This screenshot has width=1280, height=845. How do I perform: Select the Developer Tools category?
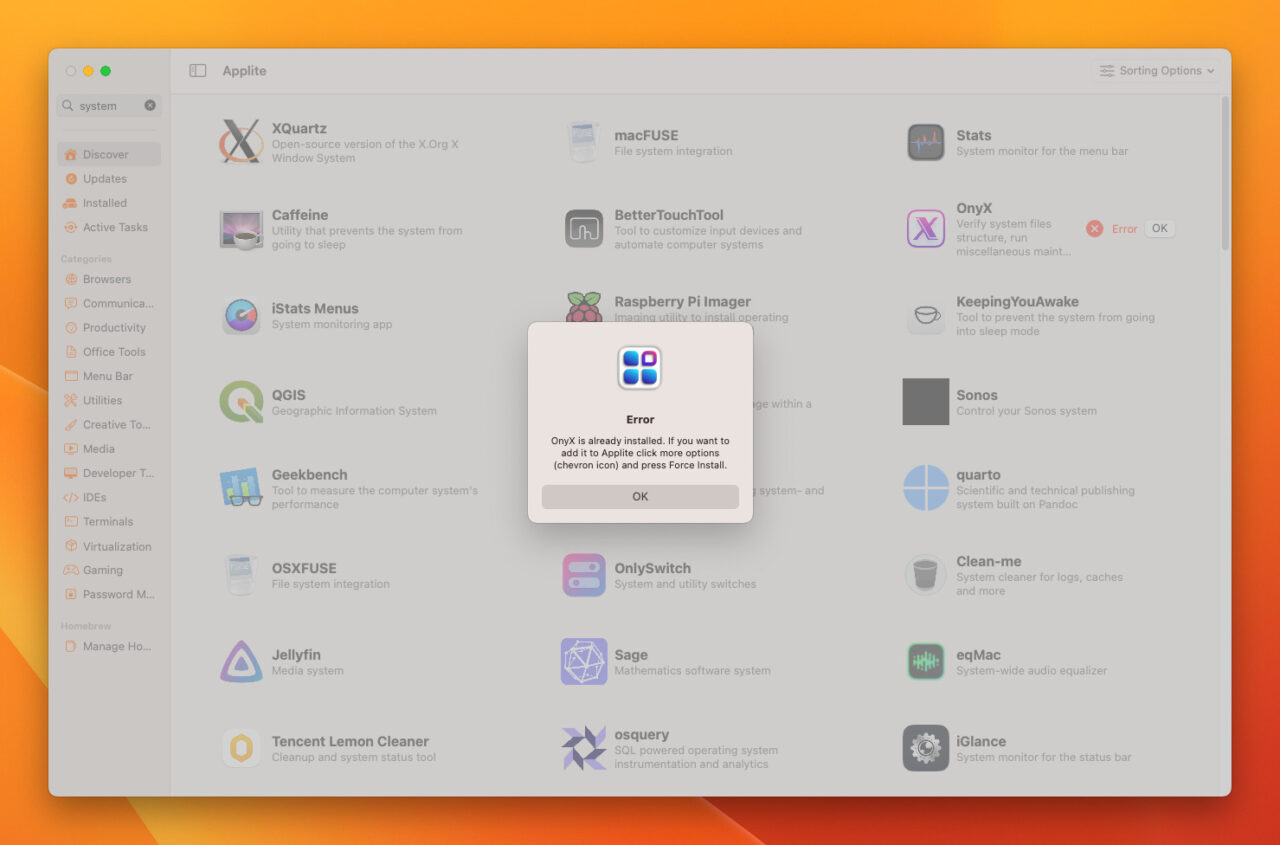click(x=117, y=473)
